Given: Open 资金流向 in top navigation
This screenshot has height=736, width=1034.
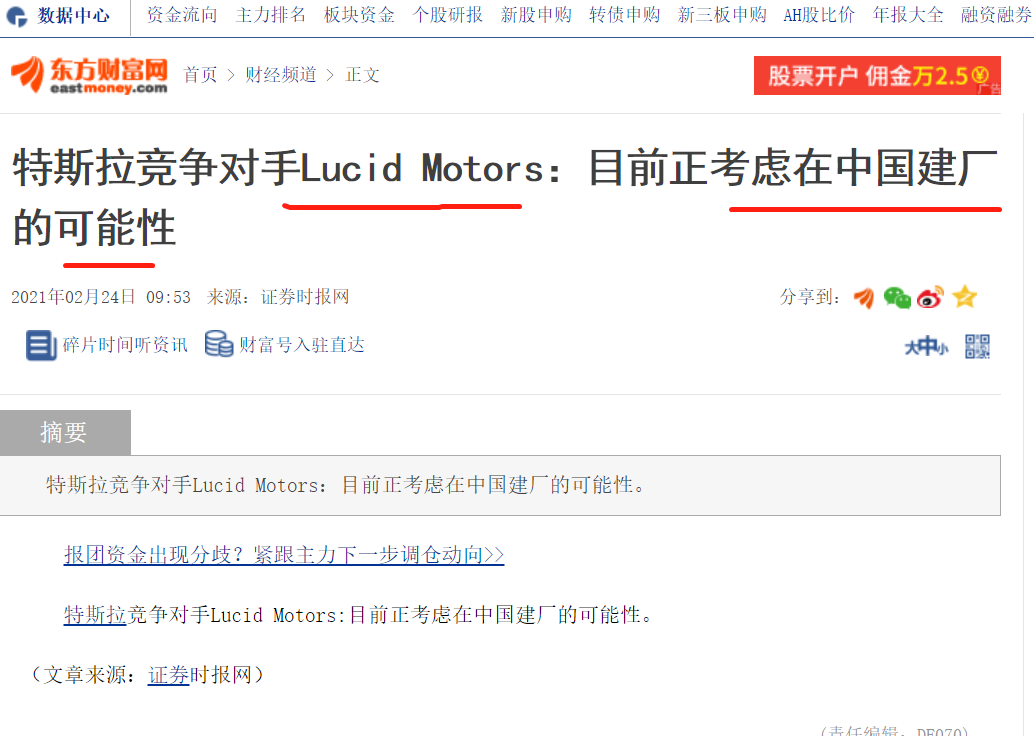Looking at the screenshot, I should (x=182, y=15).
